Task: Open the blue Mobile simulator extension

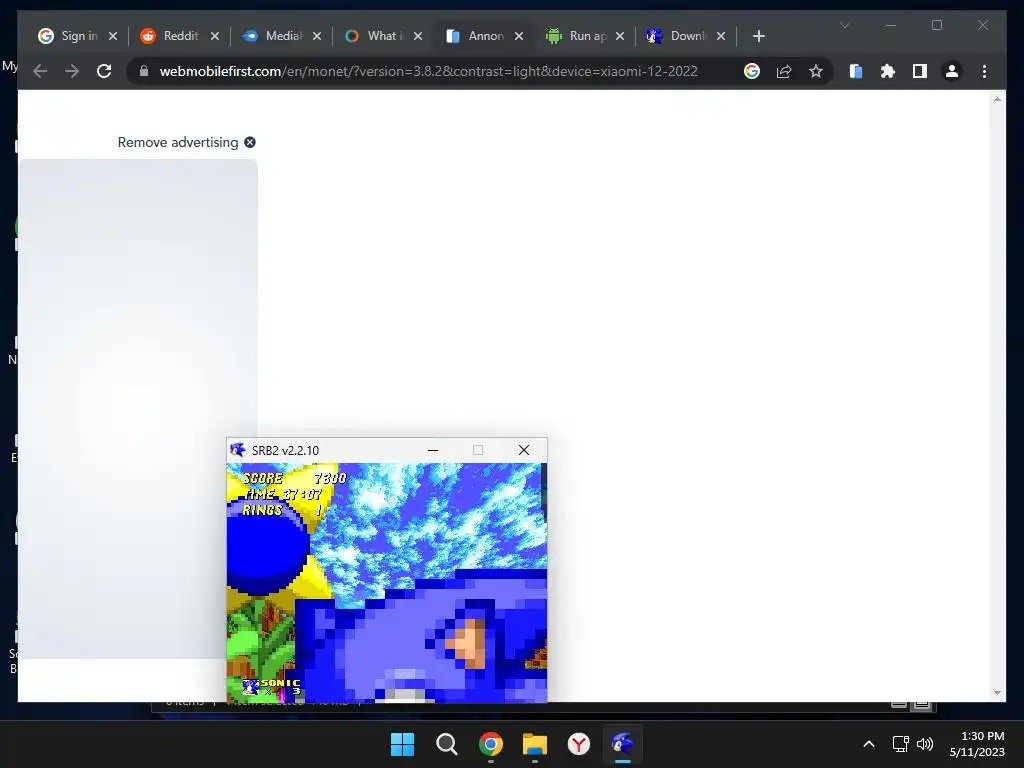Action: (x=856, y=71)
